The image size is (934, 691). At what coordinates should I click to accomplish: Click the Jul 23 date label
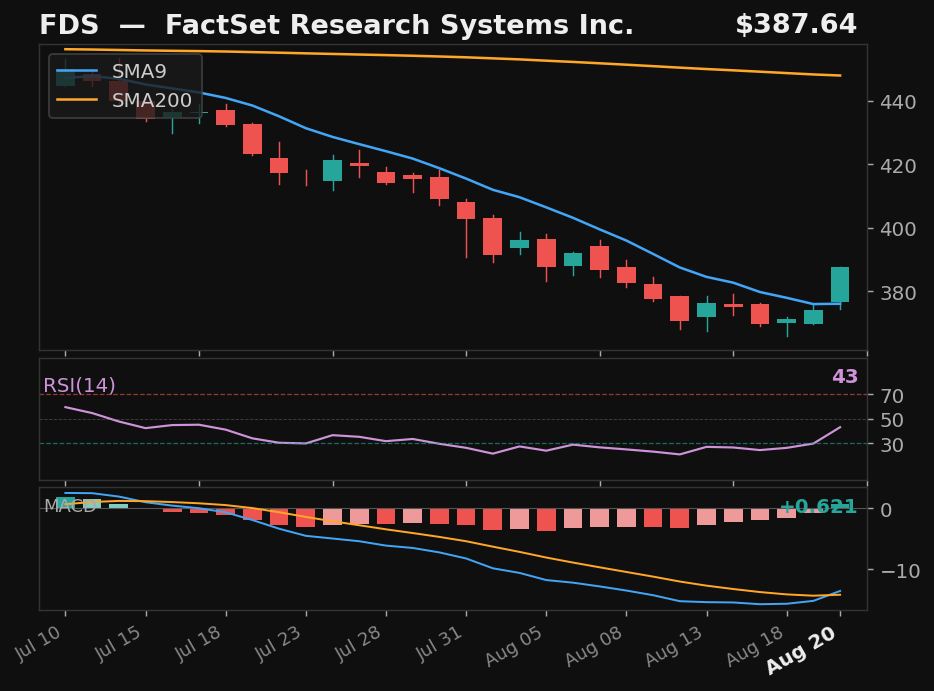point(279,643)
